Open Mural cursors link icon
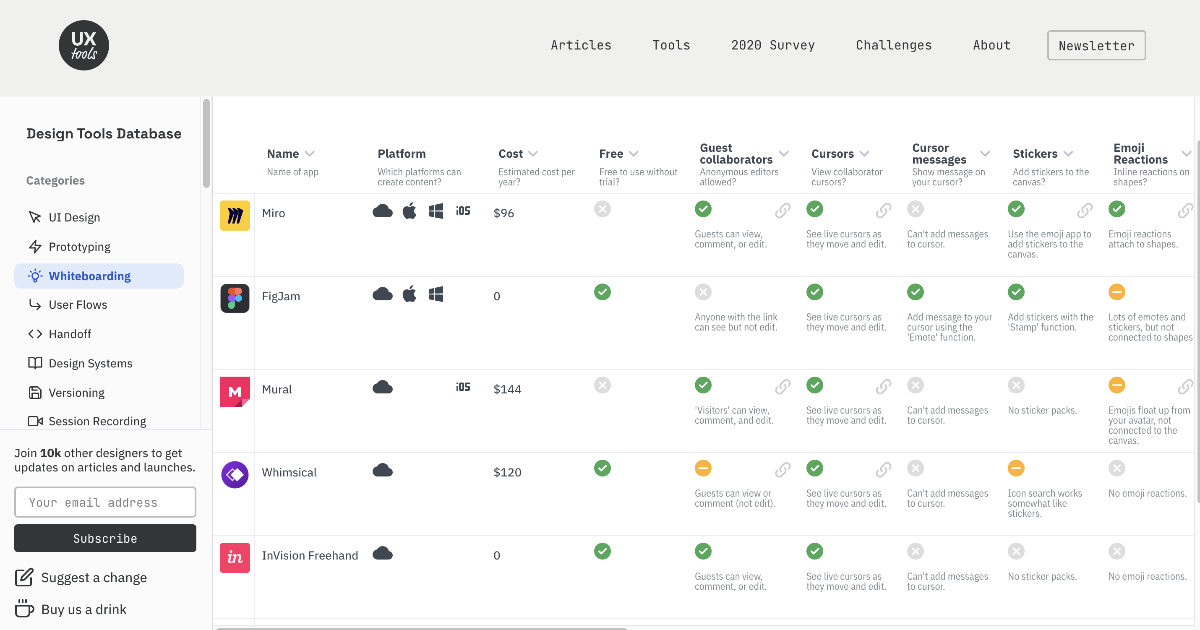1200x630 pixels. click(884, 387)
